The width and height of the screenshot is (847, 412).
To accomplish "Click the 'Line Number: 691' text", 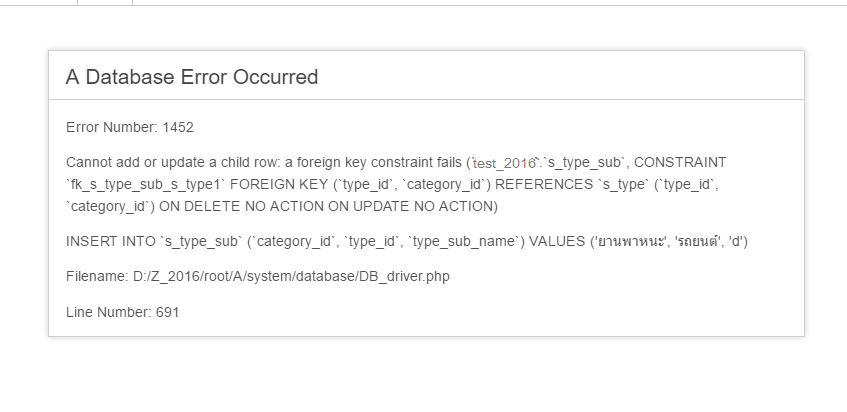I will [122, 312].
